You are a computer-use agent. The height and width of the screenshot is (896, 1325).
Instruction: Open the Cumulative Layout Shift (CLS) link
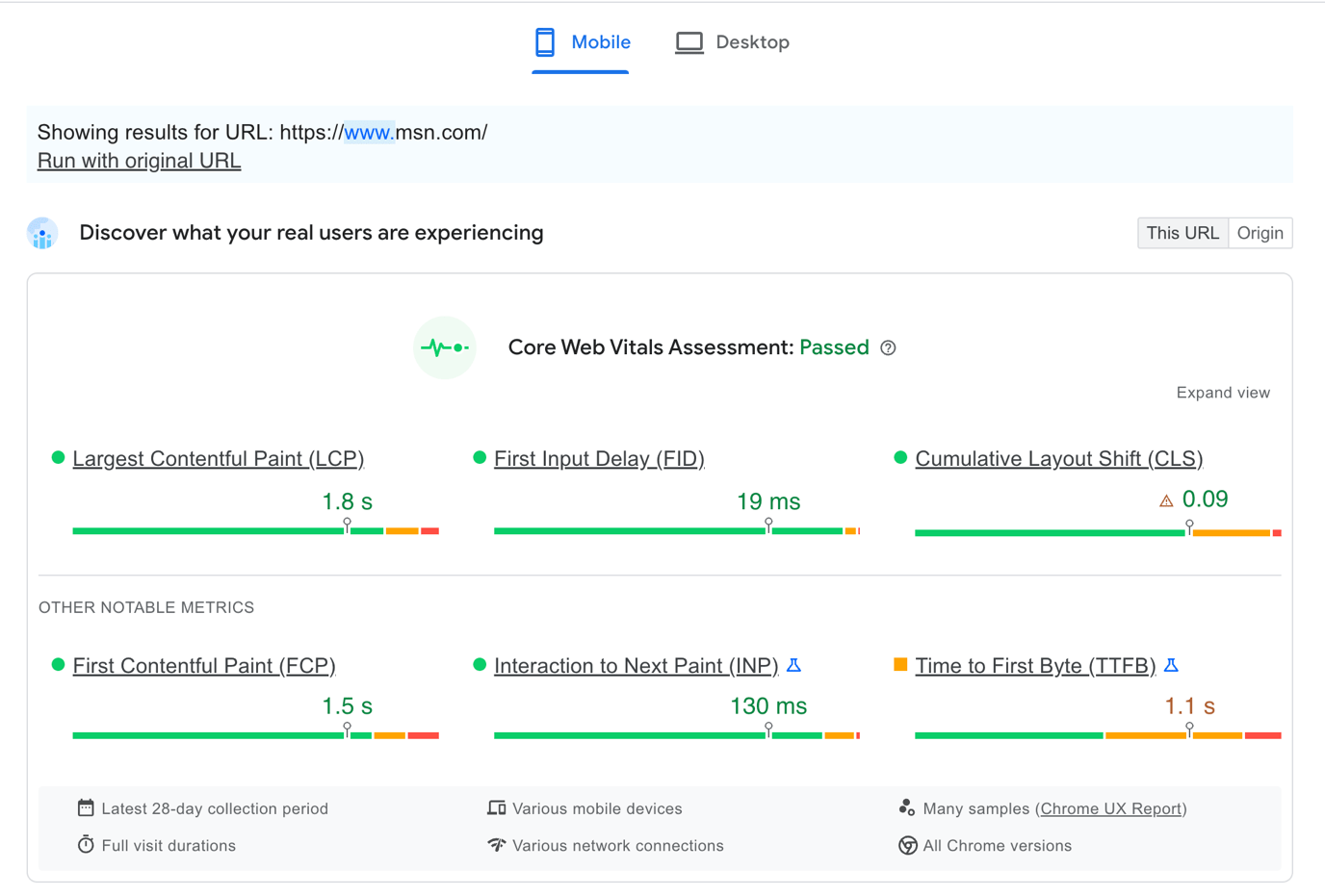(x=1059, y=459)
